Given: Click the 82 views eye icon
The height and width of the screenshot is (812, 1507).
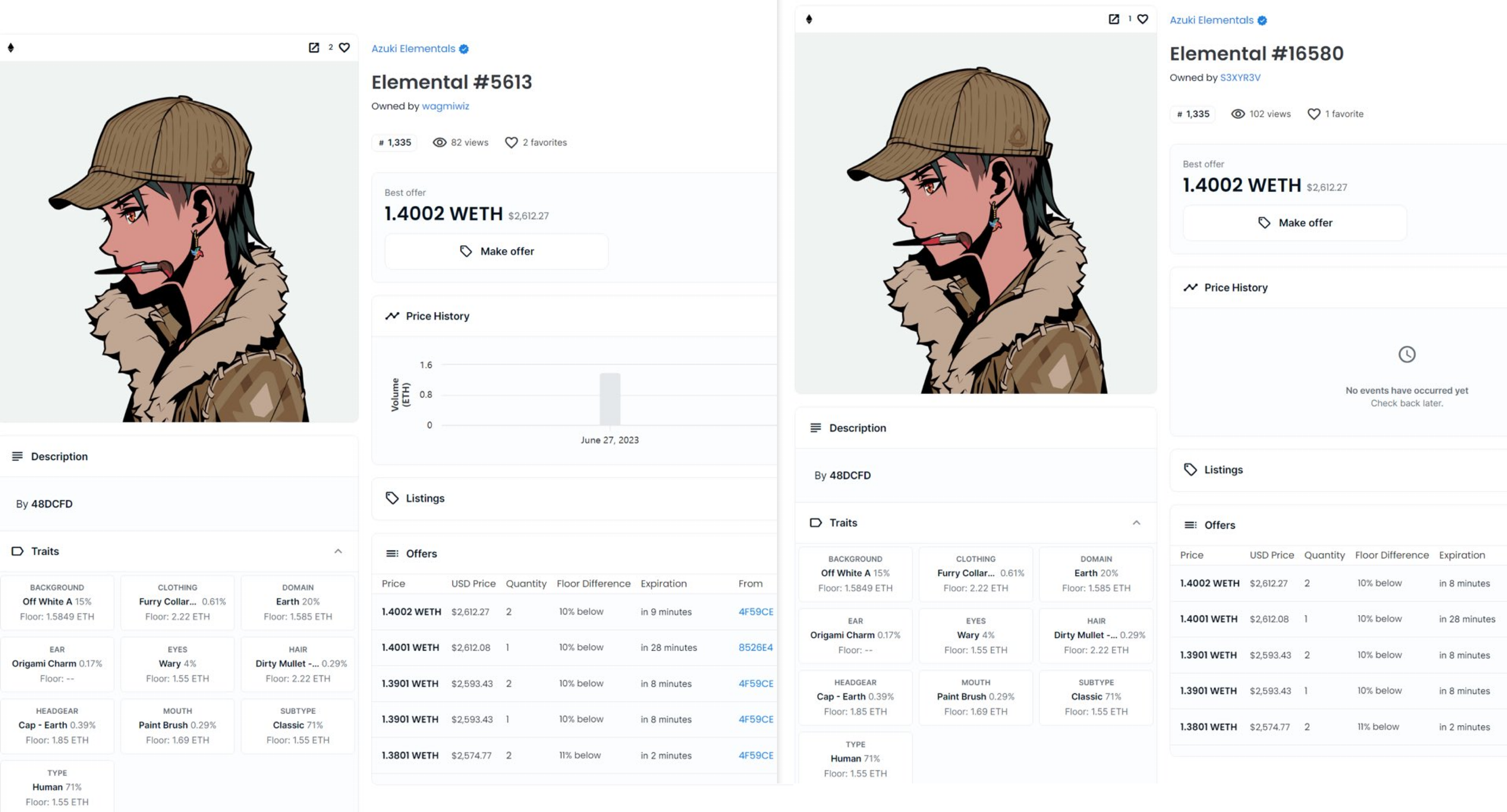Looking at the screenshot, I should [x=439, y=142].
